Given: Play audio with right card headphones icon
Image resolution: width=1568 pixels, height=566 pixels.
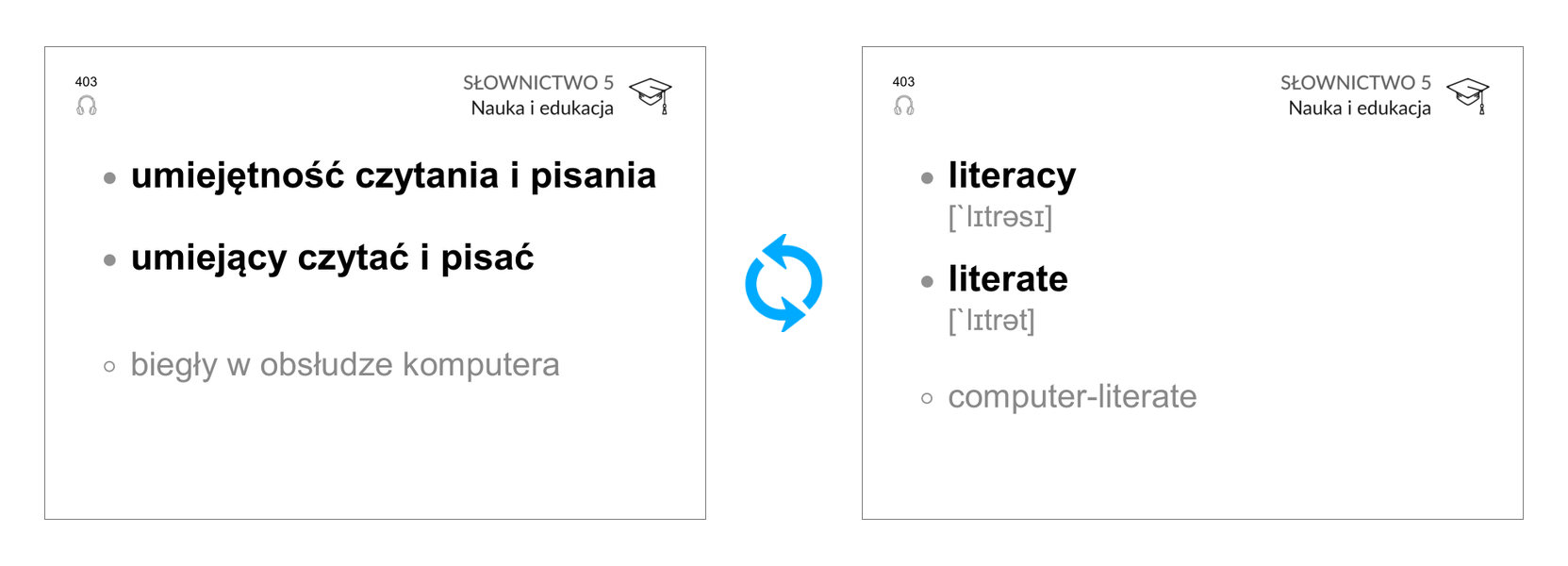Looking at the screenshot, I should tap(904, 106).
